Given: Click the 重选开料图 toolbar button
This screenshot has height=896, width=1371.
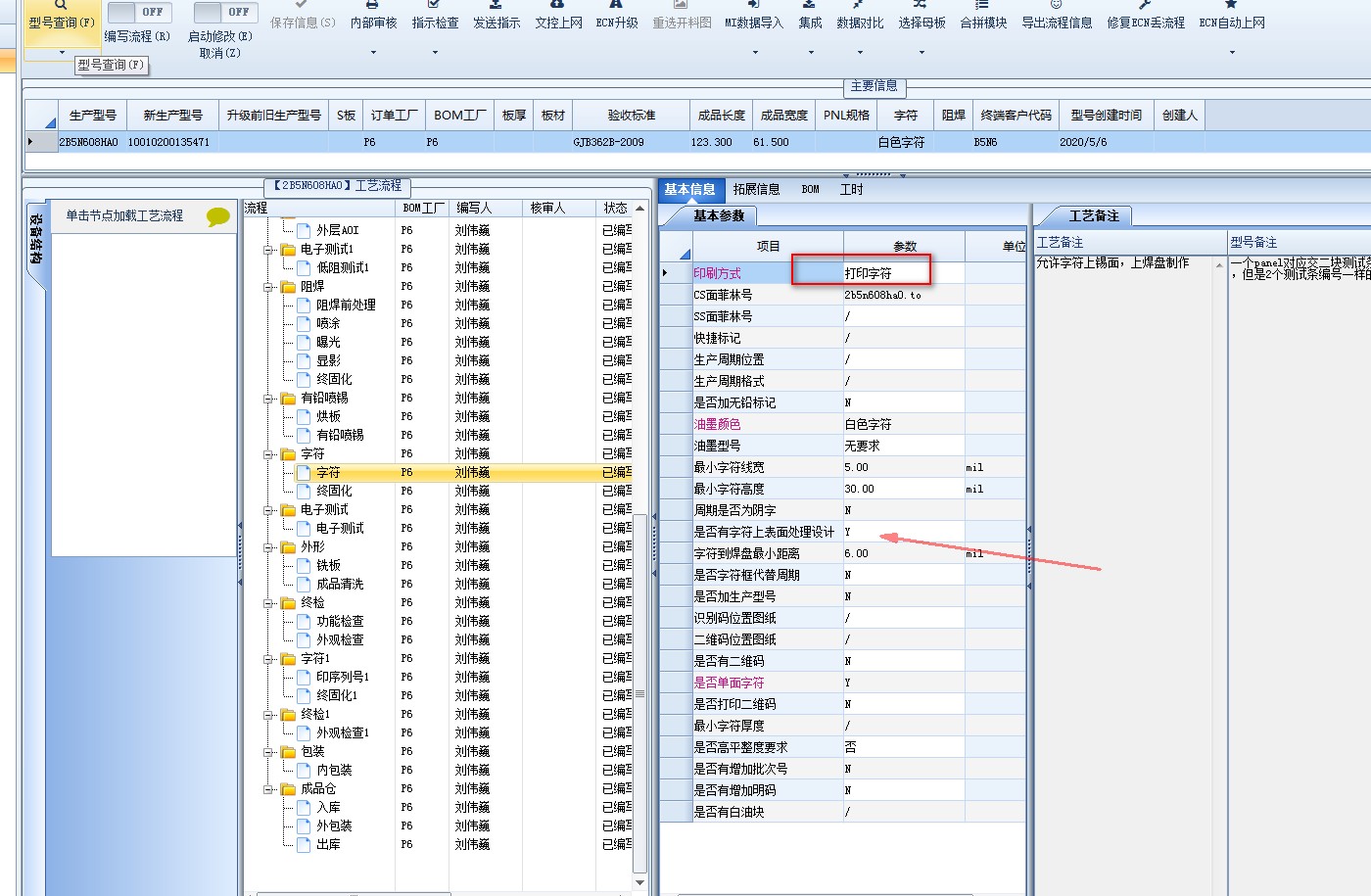Looking at the screenshot, I should 682,18.
